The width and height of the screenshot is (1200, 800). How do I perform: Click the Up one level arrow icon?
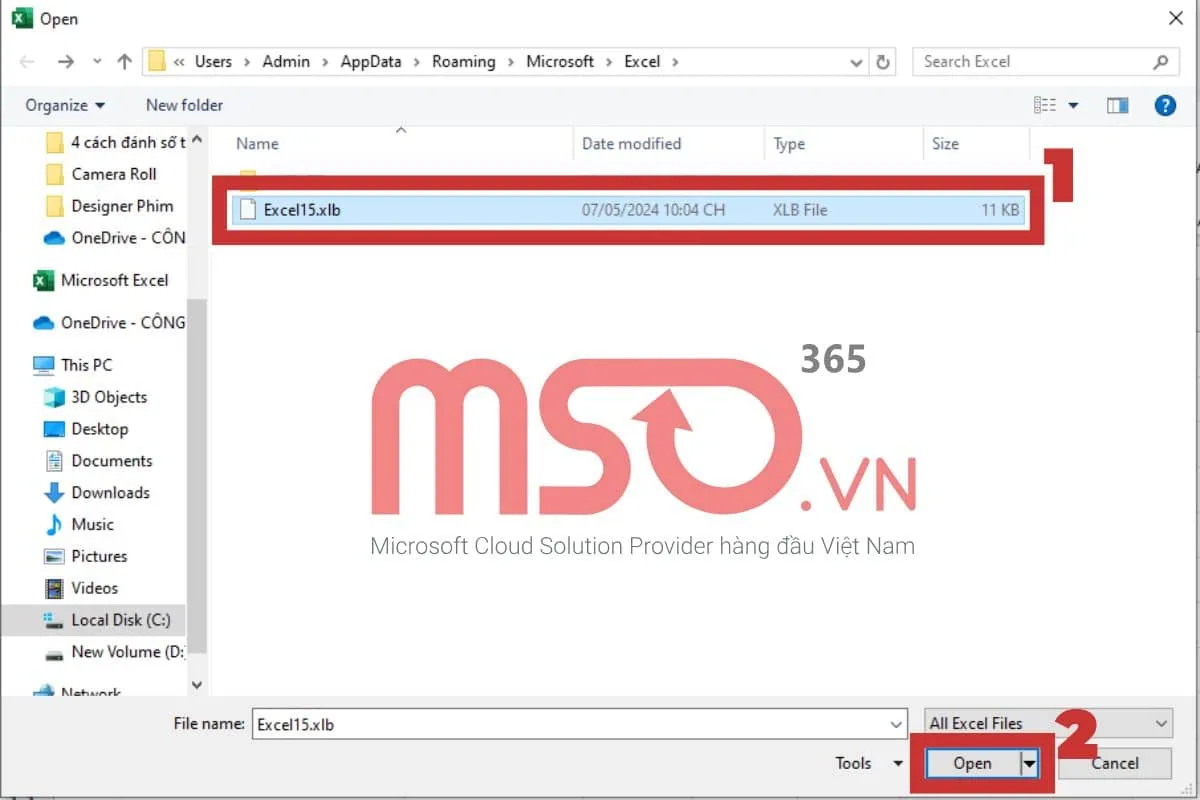124,62
